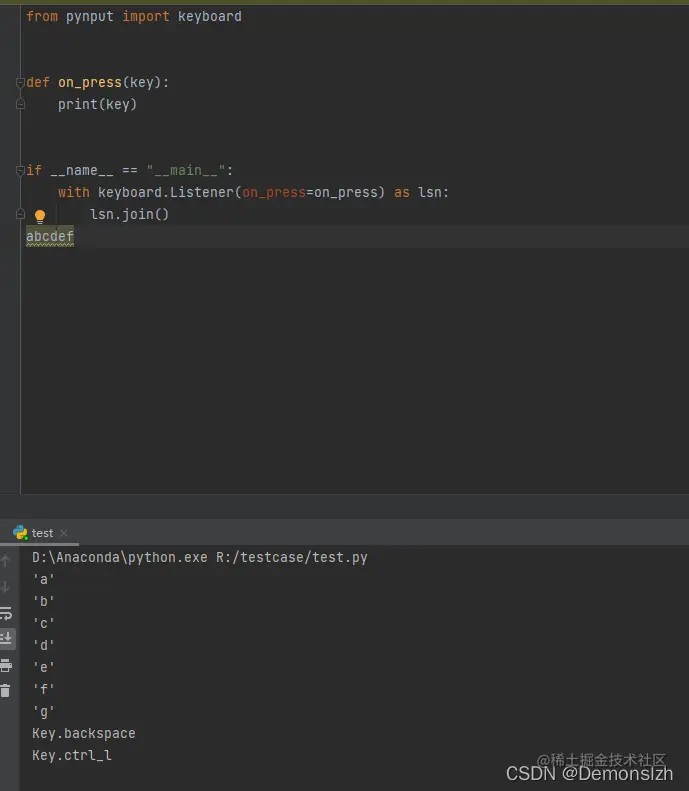Click fold end marker beside lsn.join()

pyautogui.click(x=20, y=214)
